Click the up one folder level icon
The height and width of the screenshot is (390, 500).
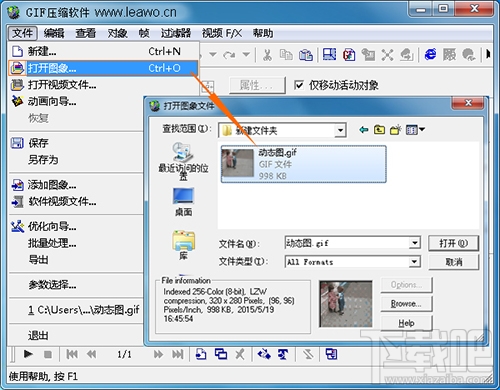pos(379,130)
